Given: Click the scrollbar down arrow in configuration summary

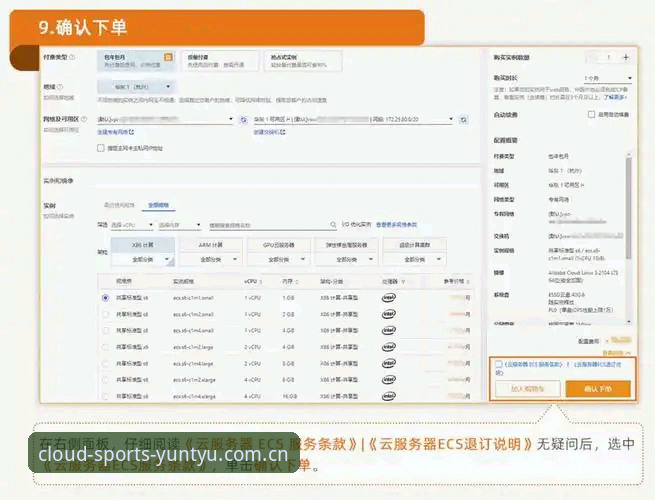Looking at the screenshot, I should (x=629, y=322).
